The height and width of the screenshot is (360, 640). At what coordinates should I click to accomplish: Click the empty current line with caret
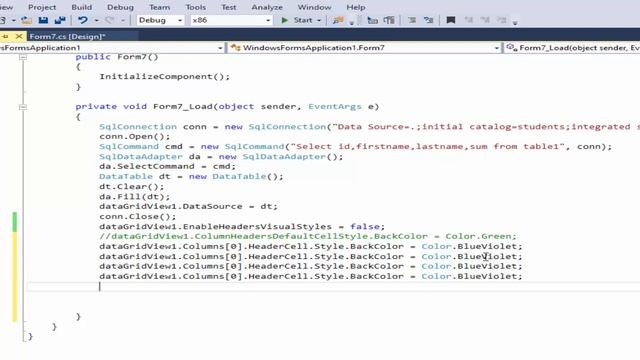click(333, 287)
